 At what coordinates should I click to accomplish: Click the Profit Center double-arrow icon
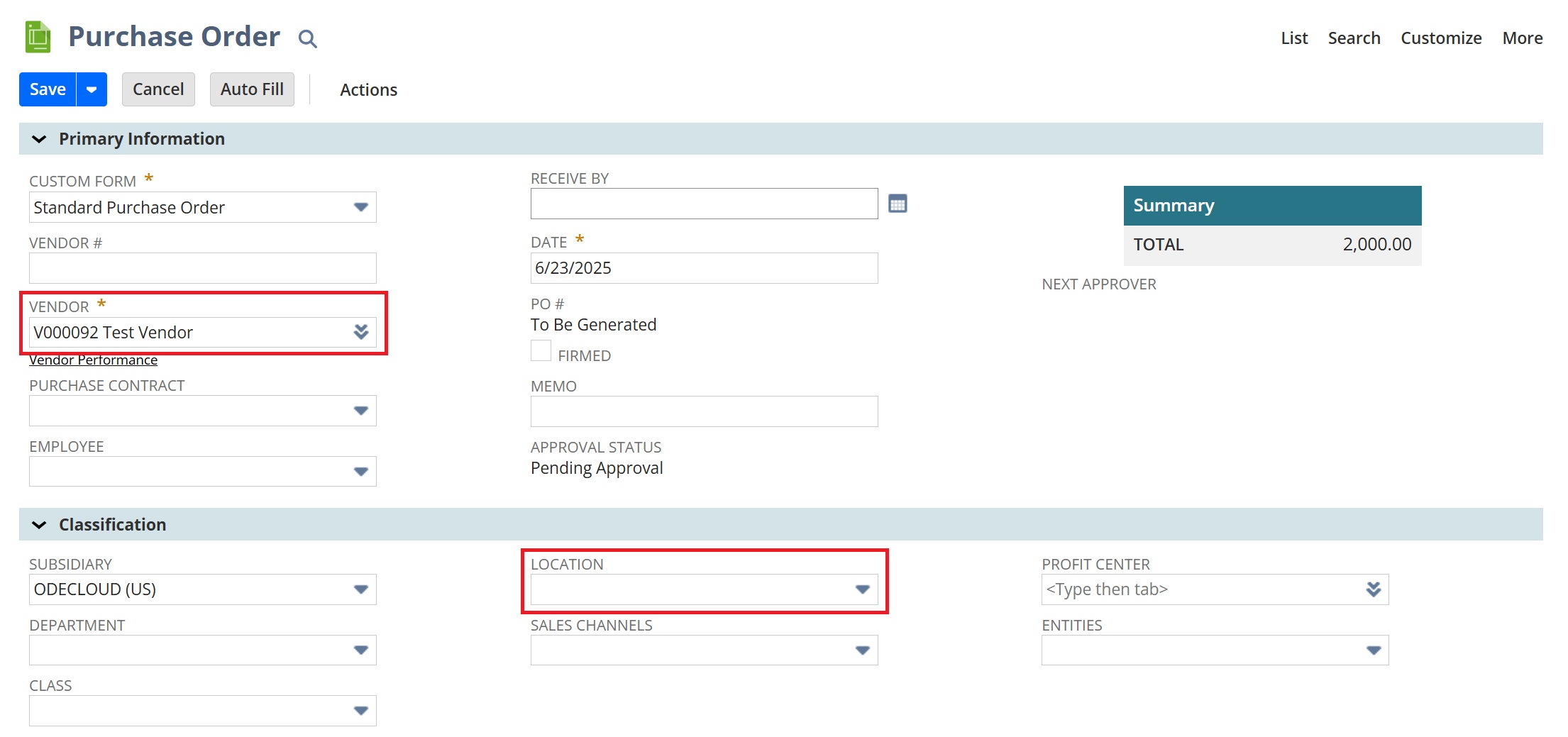(1374, 589)
